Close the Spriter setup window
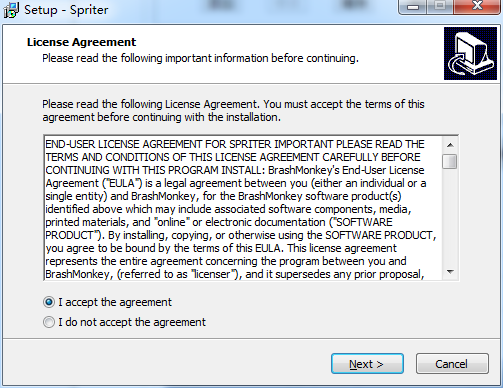503x388 pixels. 477,7
